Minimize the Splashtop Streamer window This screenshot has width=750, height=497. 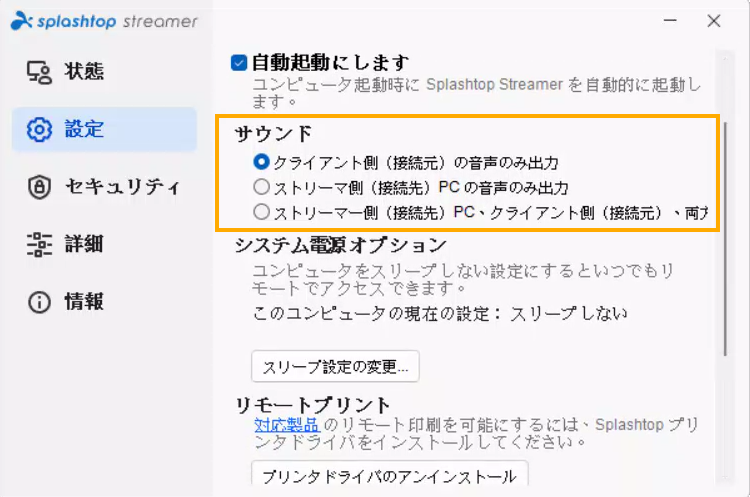click(670, 21)
